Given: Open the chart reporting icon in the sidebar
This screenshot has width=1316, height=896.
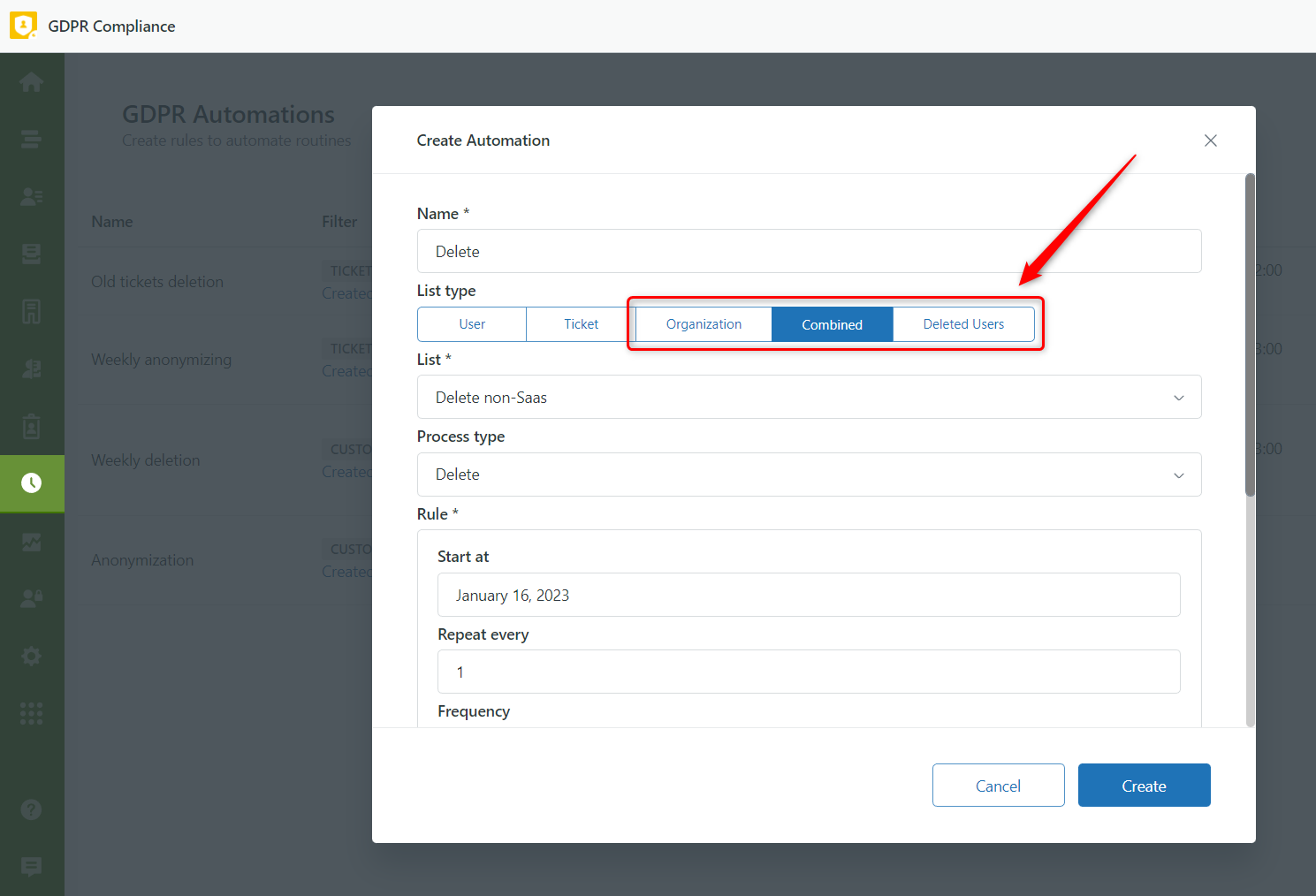Looking at the screenshot, I should [x=32, y=541].
